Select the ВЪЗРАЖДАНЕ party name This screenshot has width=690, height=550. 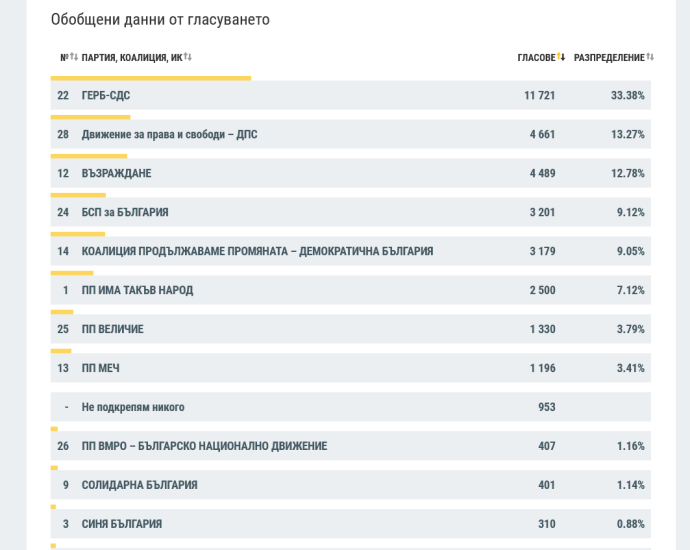(116, 173)
